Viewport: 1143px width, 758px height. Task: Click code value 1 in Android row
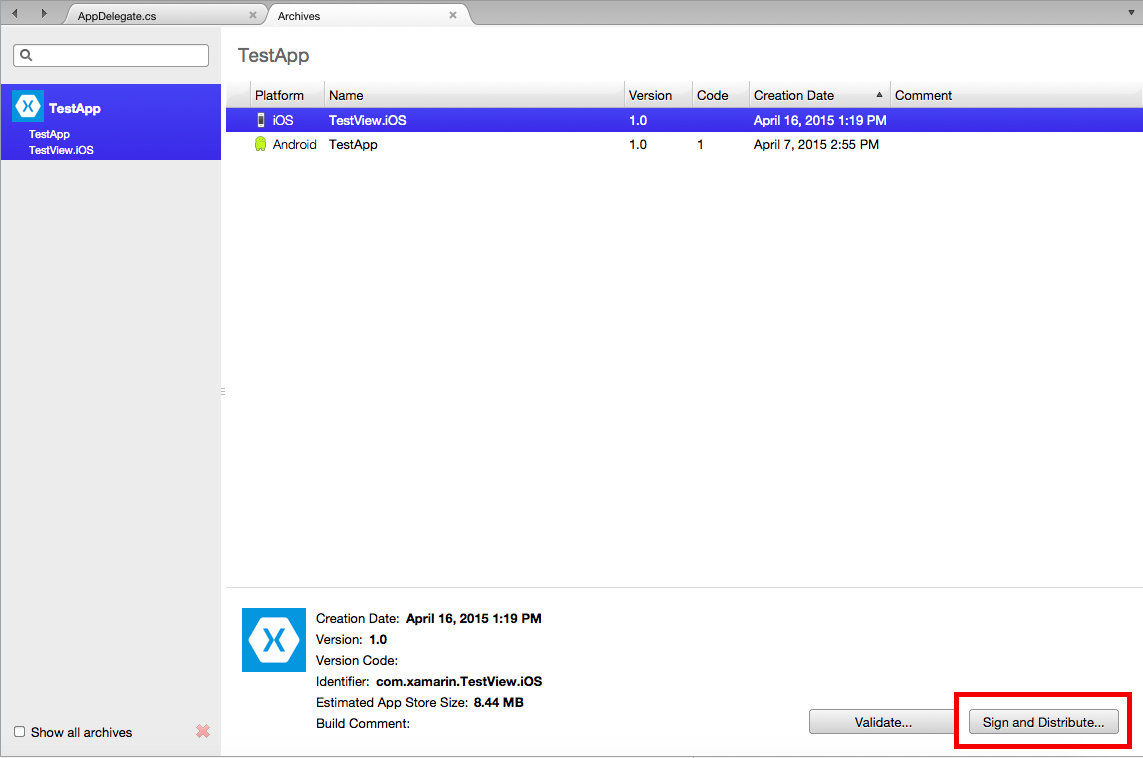pos(701,144)
